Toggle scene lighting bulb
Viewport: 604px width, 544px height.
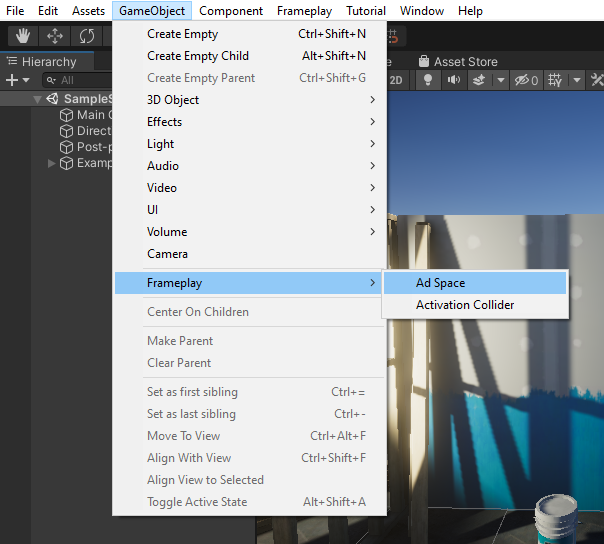[428, 80]
